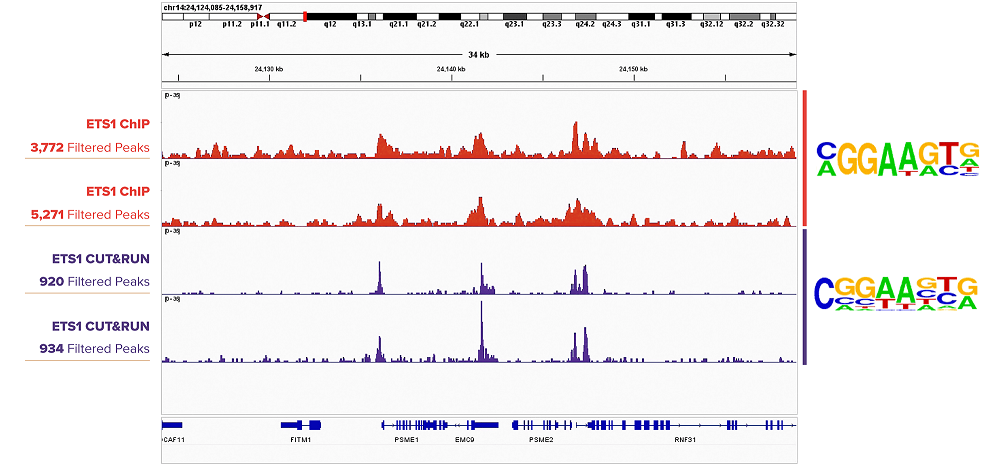Click the CUT&RUN motif logo beside the purple bar
The height and width of the screenshot is (467, 1005).
tap(895, 294)
